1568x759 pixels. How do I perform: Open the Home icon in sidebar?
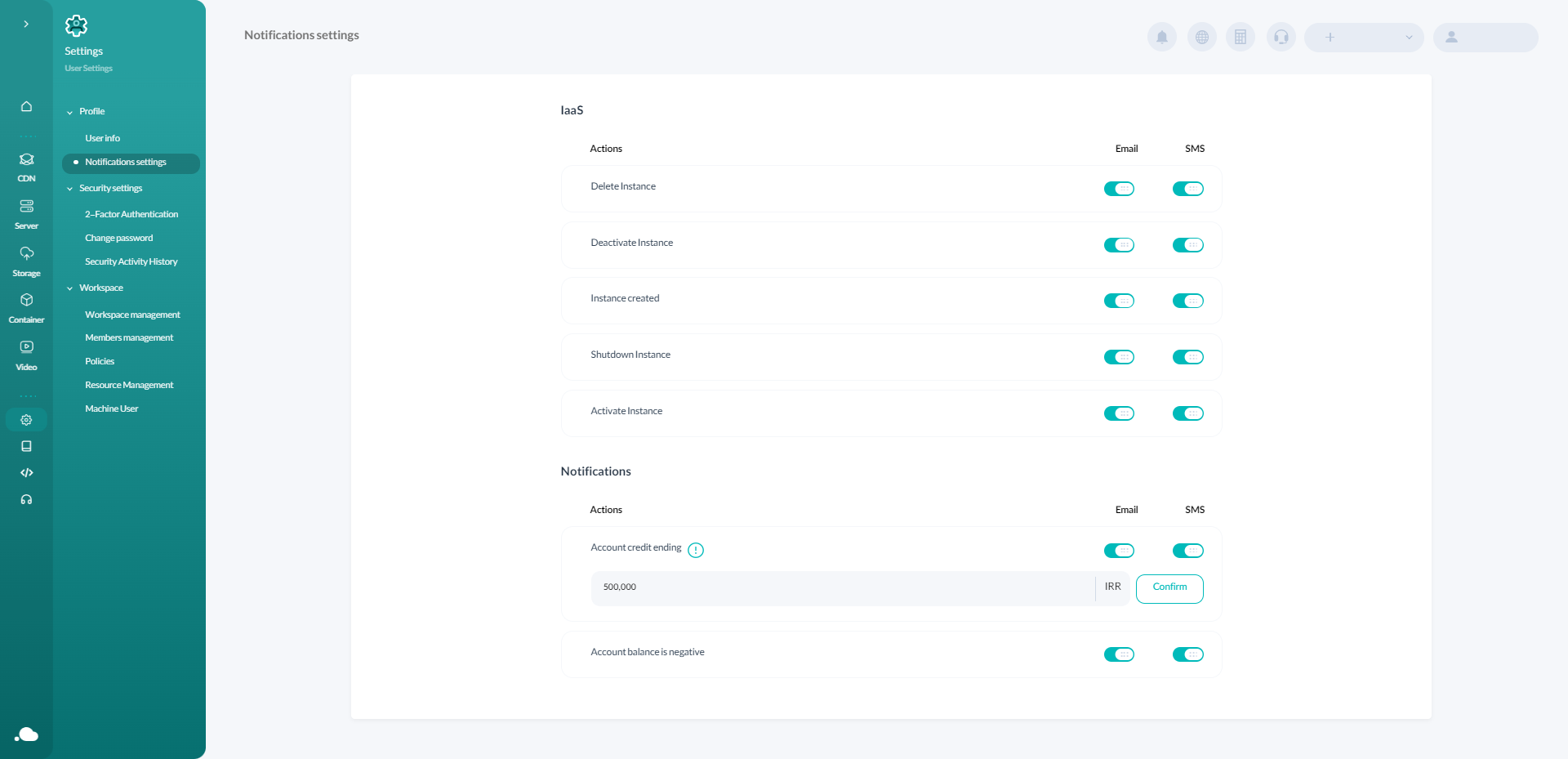coord(26,106)
